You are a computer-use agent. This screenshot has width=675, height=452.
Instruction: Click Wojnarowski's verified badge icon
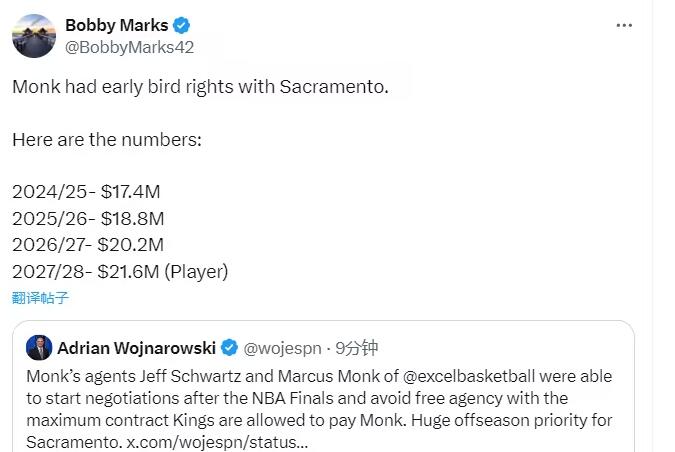(x=230, y=348)
